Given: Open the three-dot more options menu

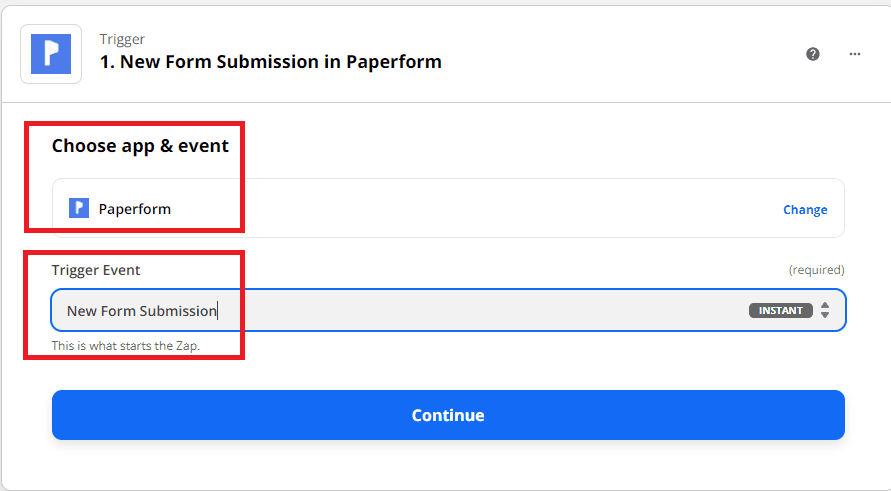Looking at the screenshot, I should tap(855, 54).
